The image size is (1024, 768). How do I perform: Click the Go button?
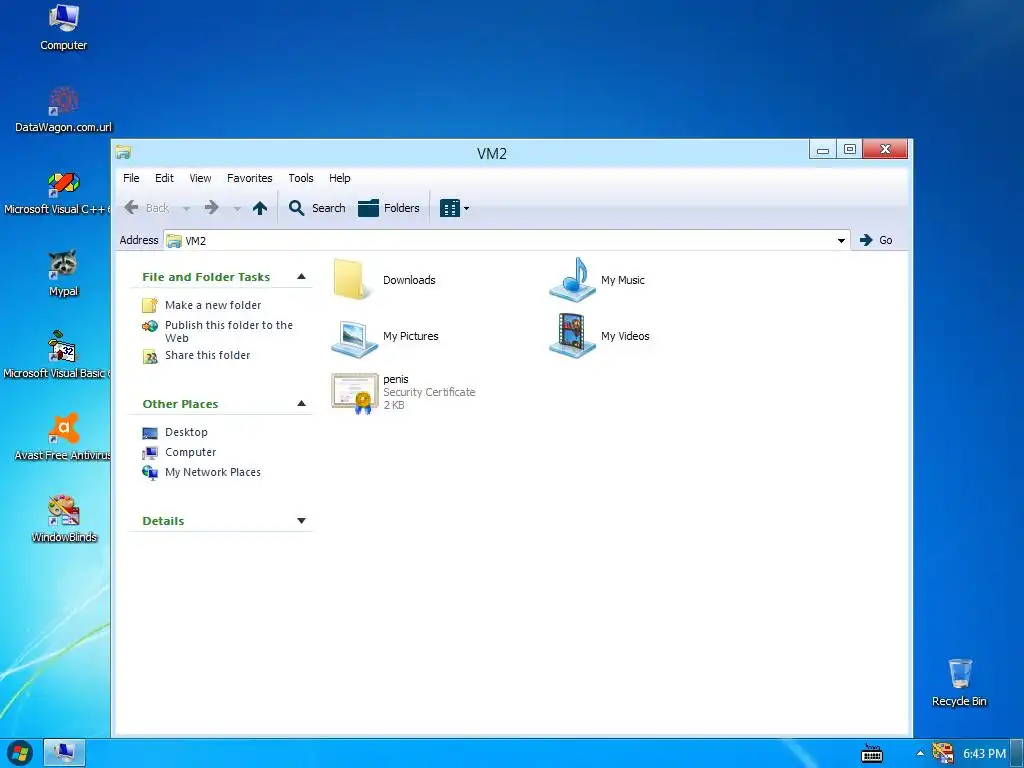pos(876,240)
